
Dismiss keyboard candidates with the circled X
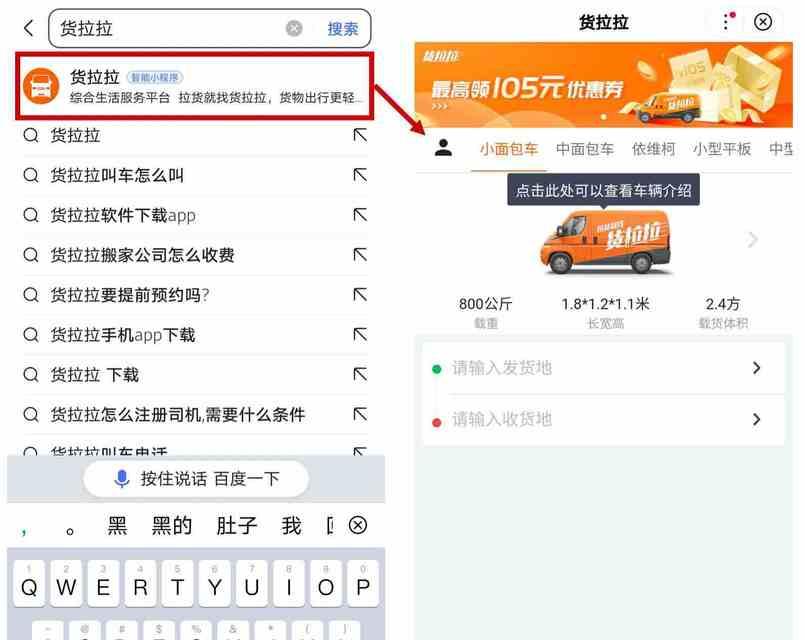[358, 526]
